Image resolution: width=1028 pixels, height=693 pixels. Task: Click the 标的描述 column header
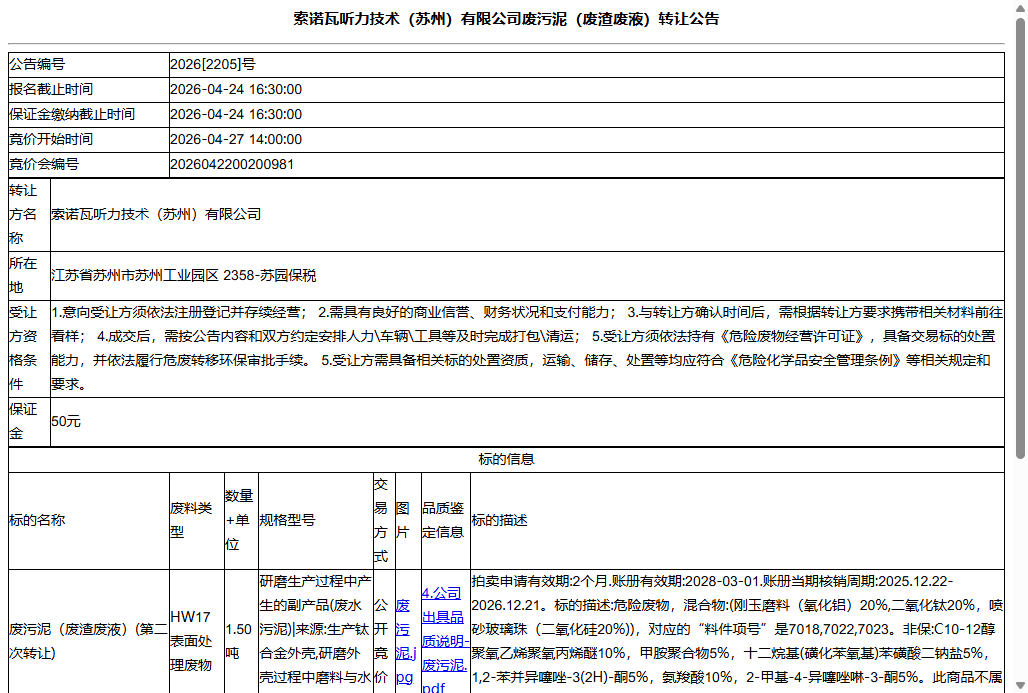tap(737, 521)
